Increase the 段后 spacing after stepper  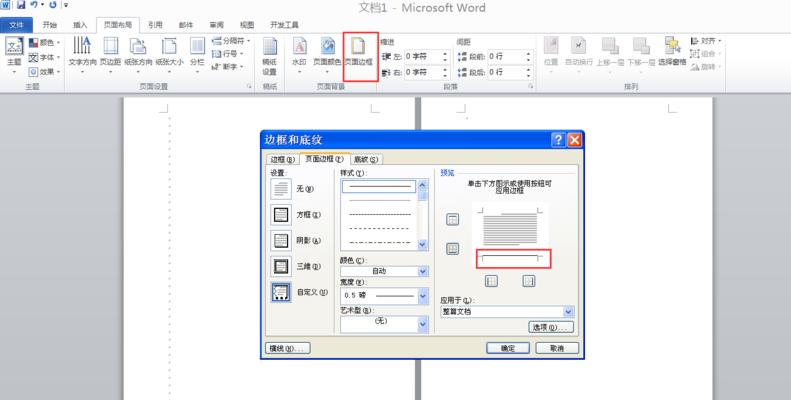coord(529,70)
